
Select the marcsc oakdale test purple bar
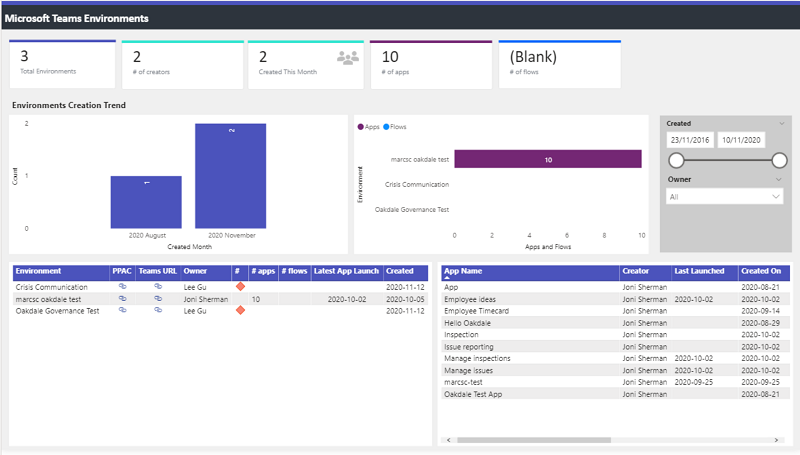[x=547, y=159]
